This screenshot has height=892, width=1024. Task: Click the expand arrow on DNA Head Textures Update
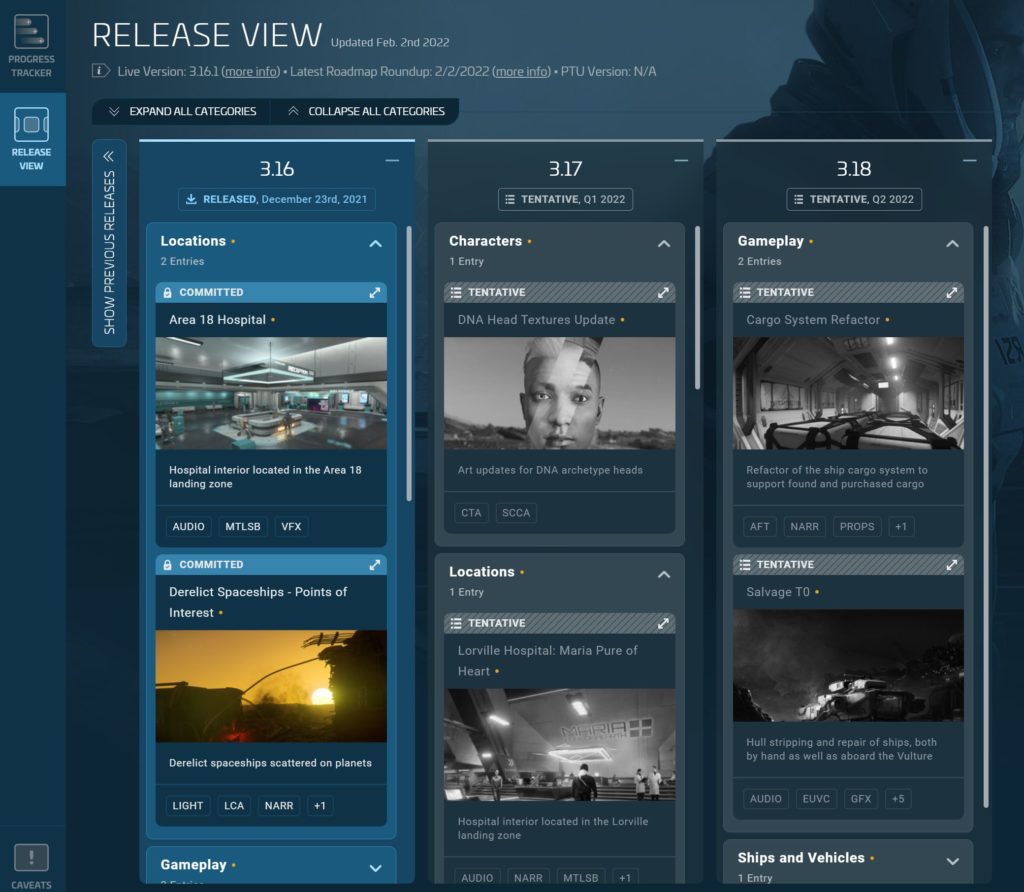point(663,293)
